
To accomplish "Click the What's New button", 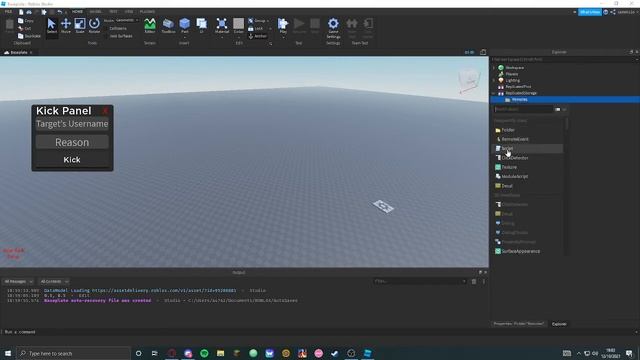I will [x=589, y=12].
